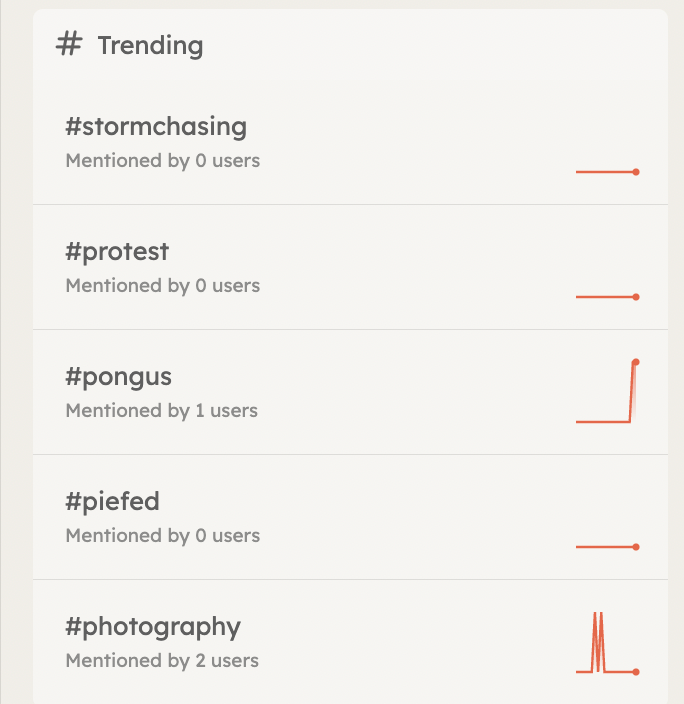Open the #protest hashtag
Image resolution: width=684 pixels, height=704 pixels.
click(117, 251)
